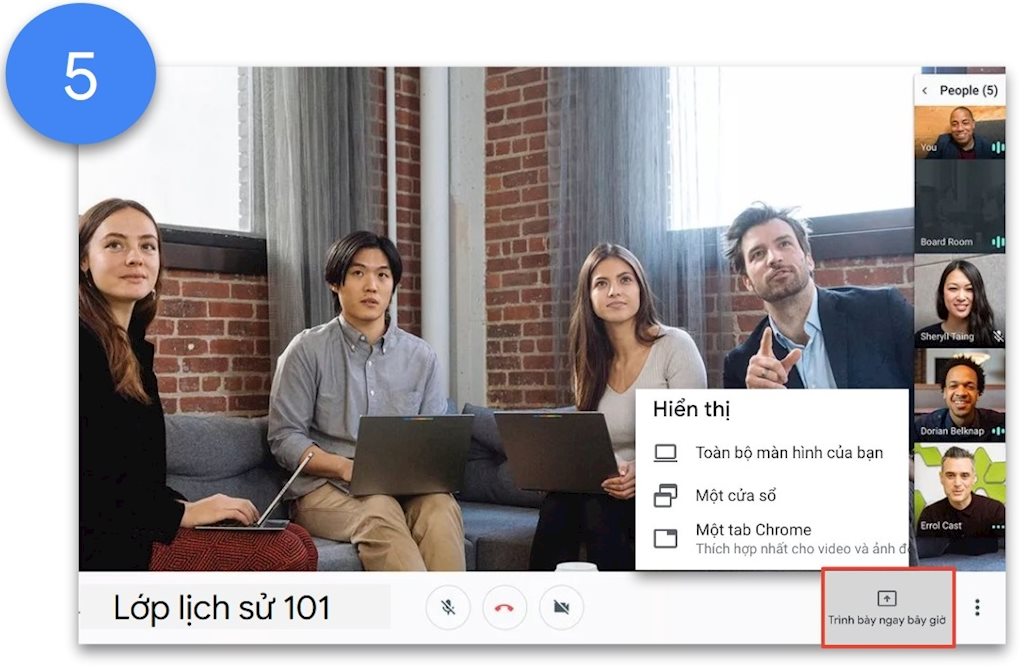Mute the microphone in the call bar
Viewport: 1024px width, 668px height.
448,607
